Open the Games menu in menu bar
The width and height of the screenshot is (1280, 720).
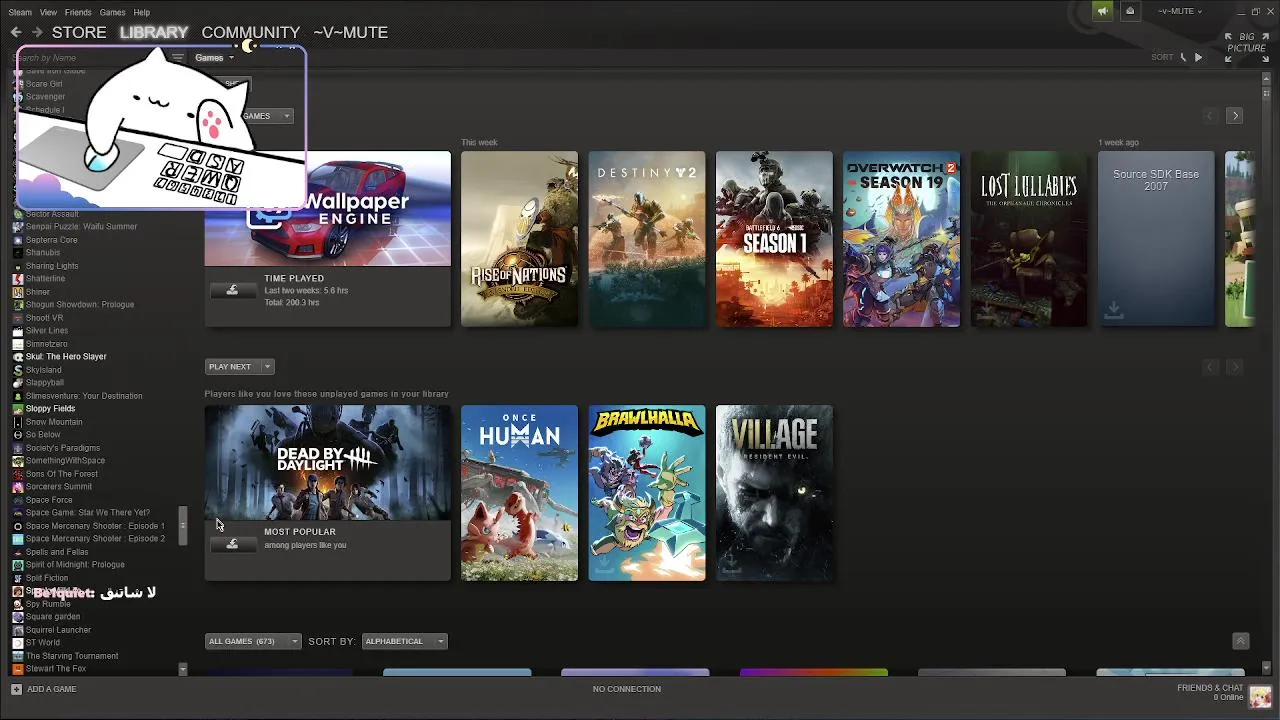pos(112,12)
